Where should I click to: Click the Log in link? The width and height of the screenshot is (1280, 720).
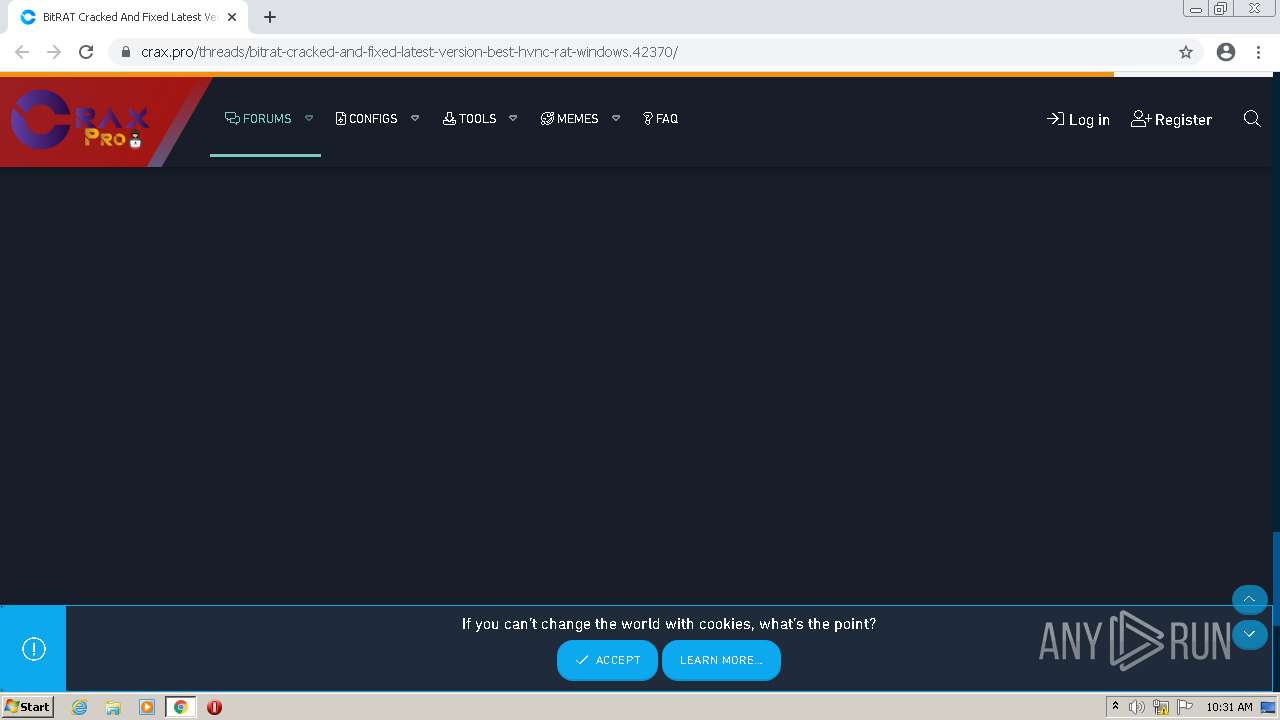1078,119
